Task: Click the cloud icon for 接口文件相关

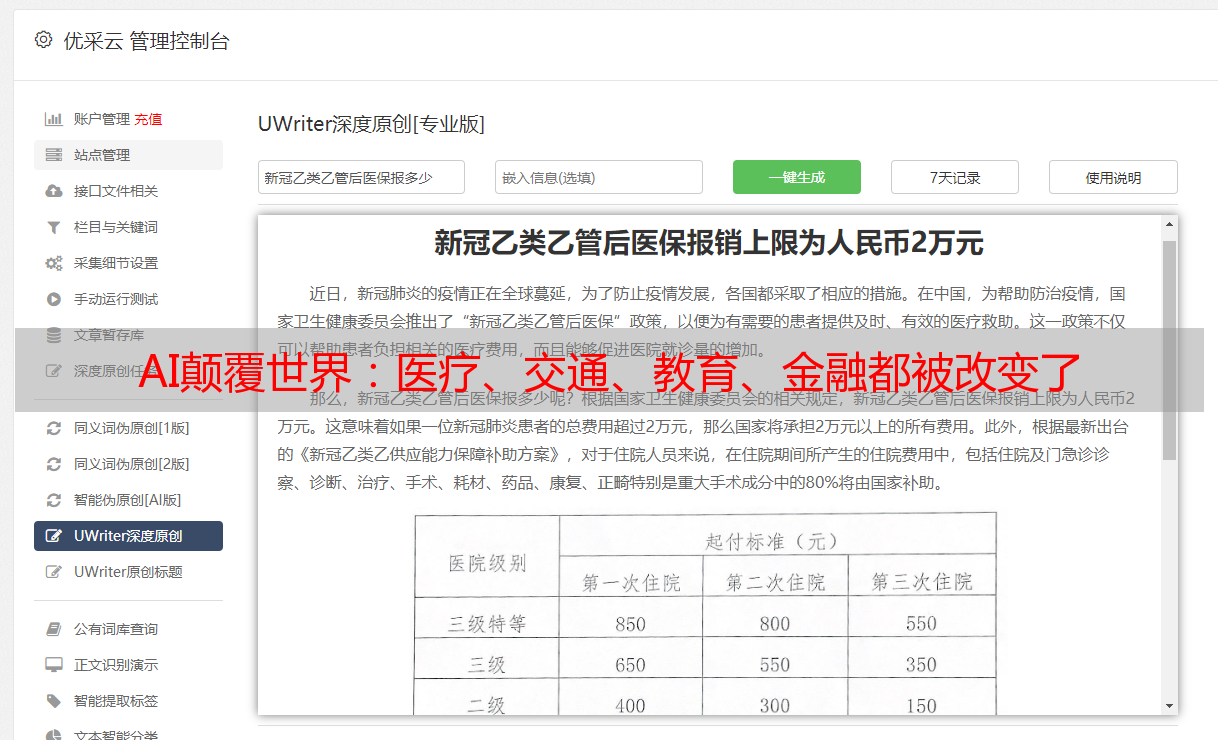Action: (x=54, y=191)
